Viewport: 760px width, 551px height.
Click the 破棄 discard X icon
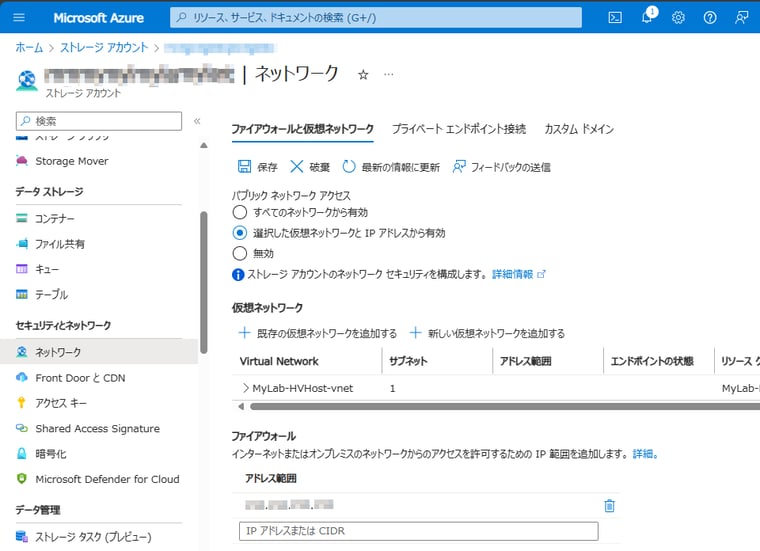tap(297, 167)
